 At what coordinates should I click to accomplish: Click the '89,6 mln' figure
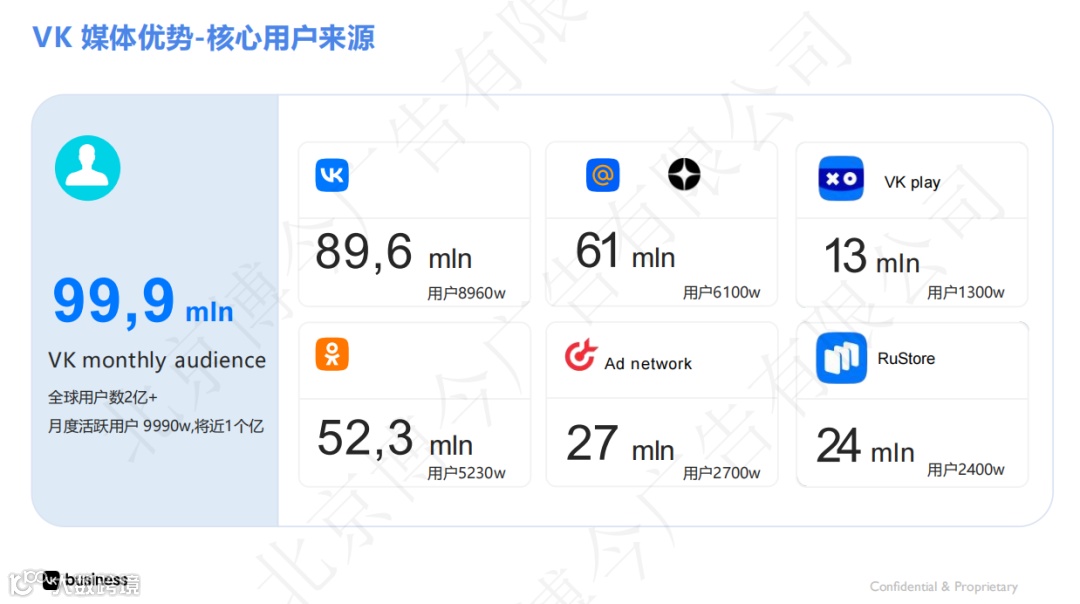[x=393, y=252]
